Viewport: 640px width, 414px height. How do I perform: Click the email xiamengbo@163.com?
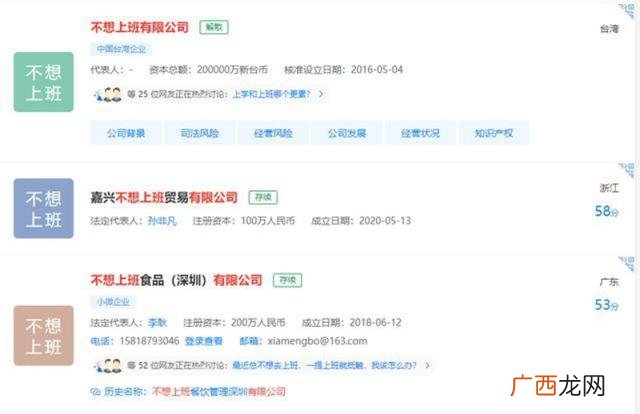click(x=317, y=341)
